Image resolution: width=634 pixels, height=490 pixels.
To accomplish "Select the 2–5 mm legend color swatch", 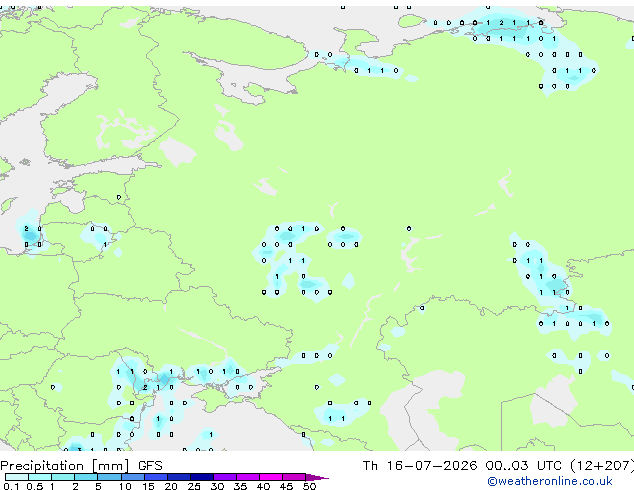I will [x=86, y=477].
